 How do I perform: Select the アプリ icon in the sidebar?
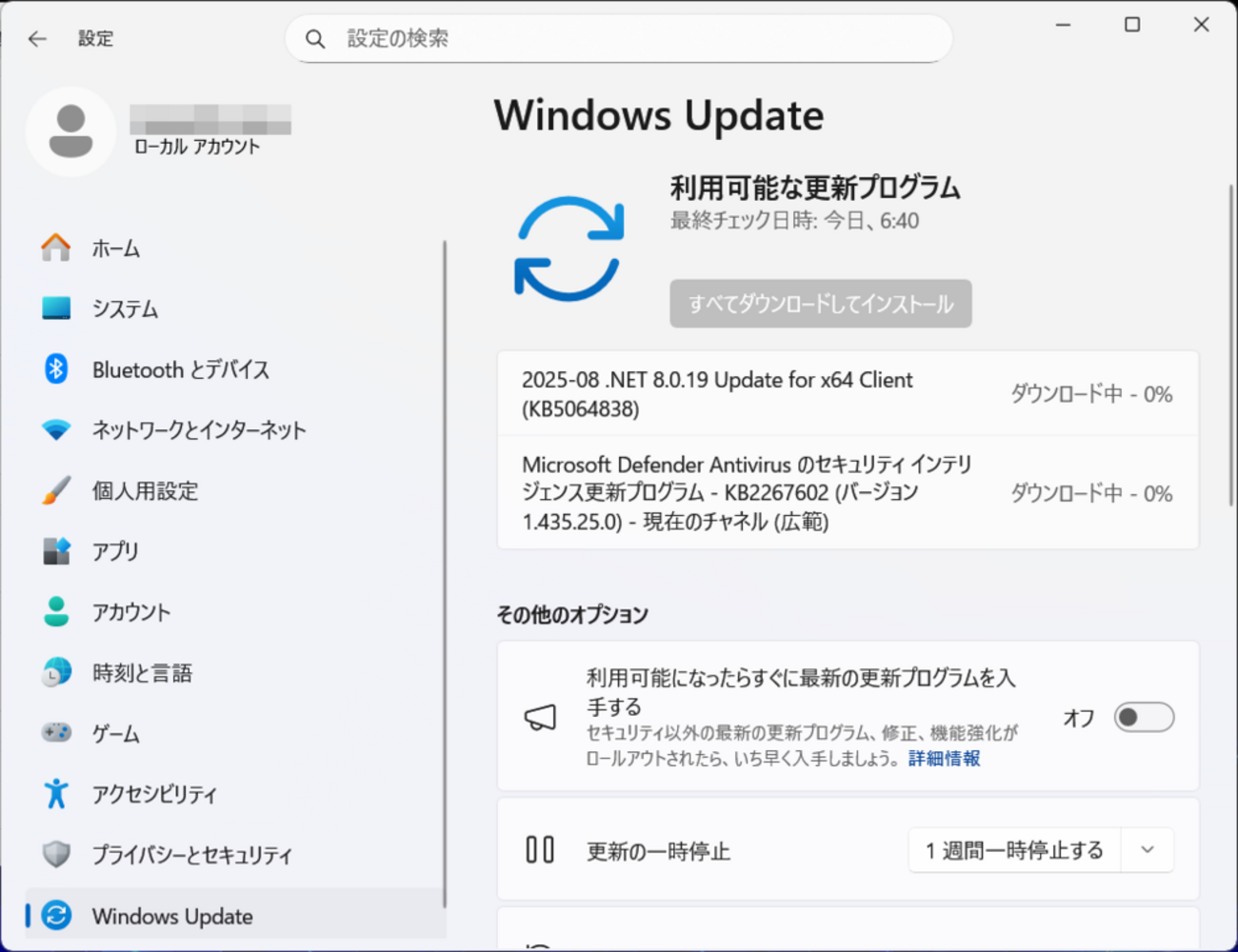point(56,551)
